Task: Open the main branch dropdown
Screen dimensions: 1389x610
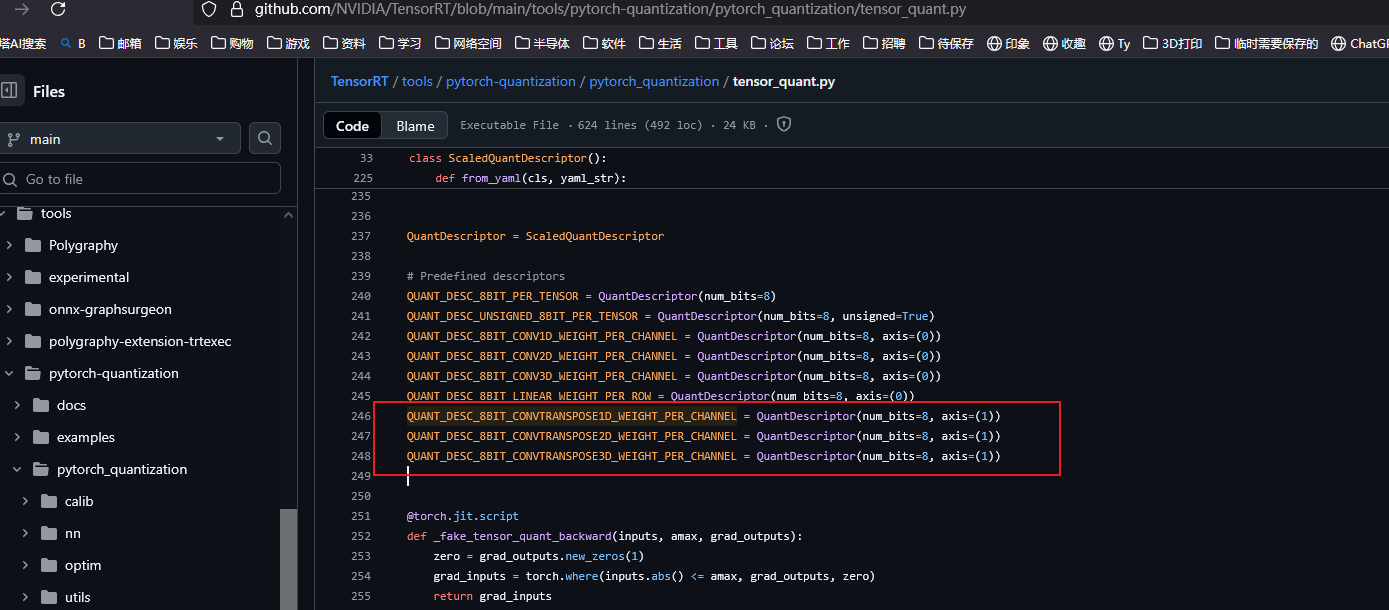Action: click(120, 139)
